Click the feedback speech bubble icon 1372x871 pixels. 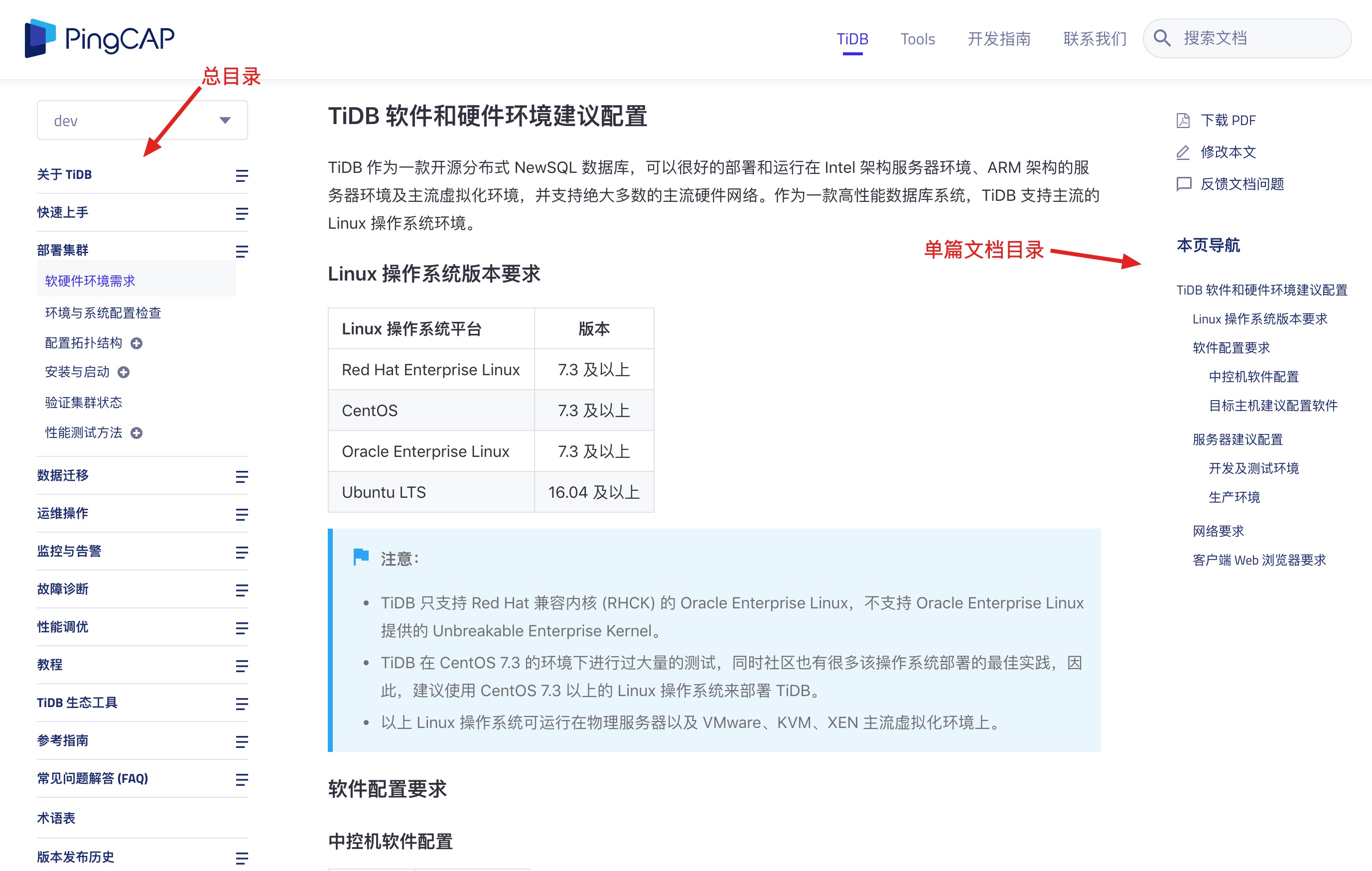(1183, 184)
